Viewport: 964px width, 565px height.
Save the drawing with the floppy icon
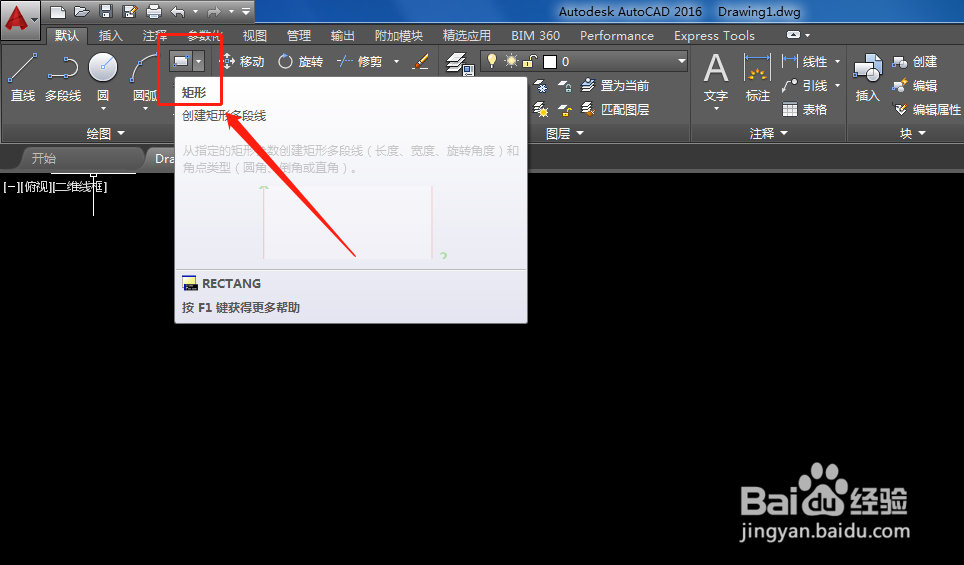(x=106, y=12)
